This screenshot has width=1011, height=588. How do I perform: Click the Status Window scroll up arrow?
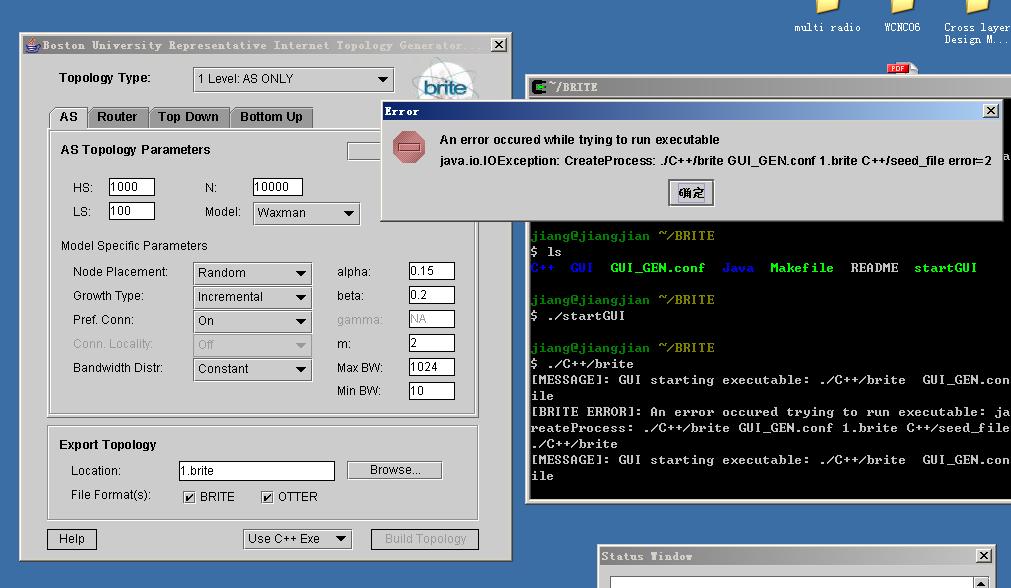click(981, 583)
